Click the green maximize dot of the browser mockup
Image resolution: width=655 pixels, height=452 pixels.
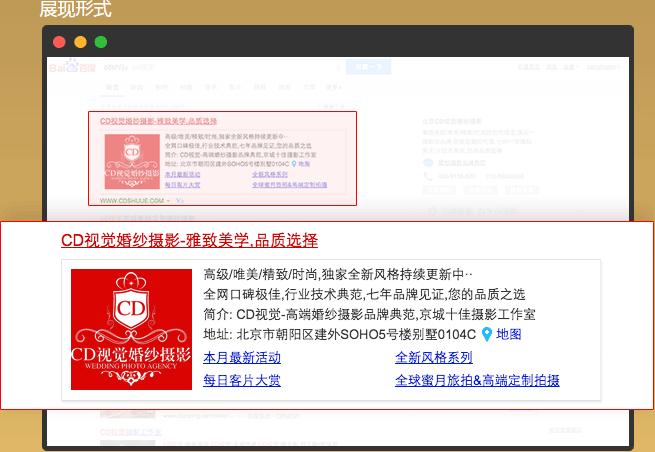click(x=101, y=42)
